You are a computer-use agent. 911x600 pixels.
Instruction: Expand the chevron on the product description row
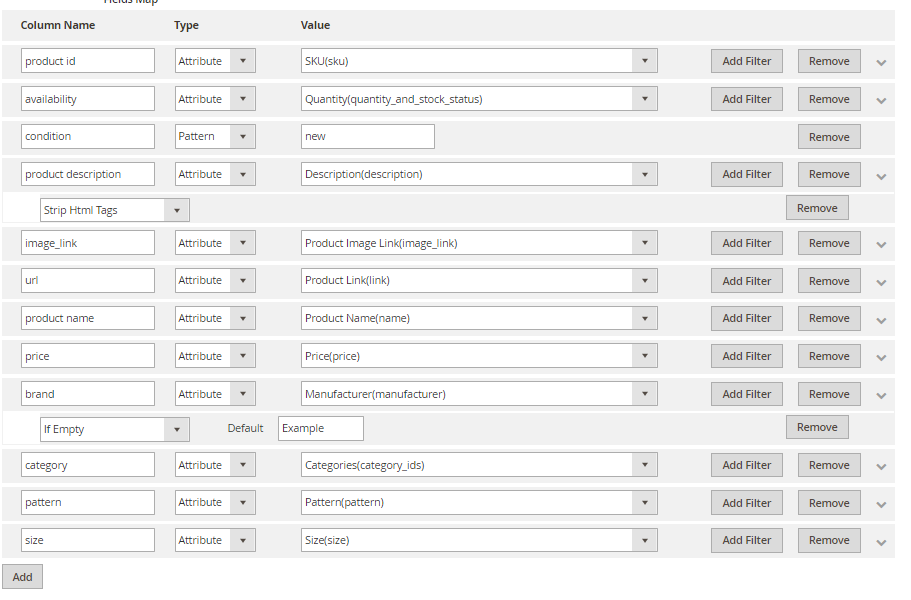(881, 176)
